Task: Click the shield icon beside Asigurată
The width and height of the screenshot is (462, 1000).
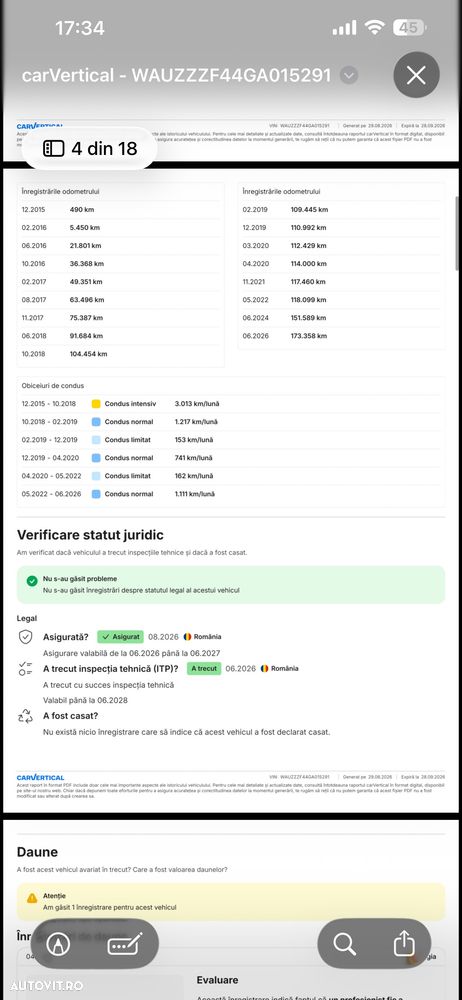Action: (x=26, y=636)
